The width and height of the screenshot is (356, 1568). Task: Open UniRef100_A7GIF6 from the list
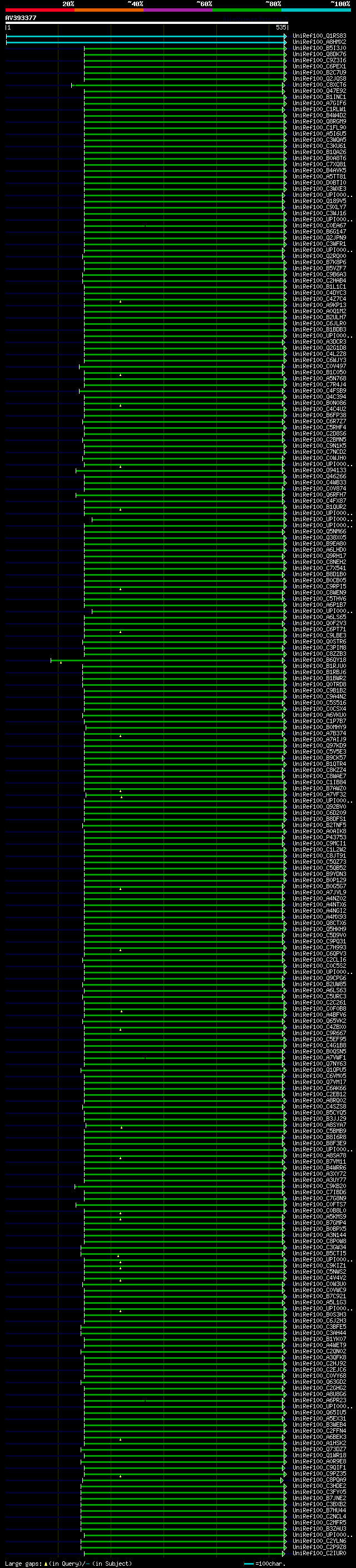point(319,103)
